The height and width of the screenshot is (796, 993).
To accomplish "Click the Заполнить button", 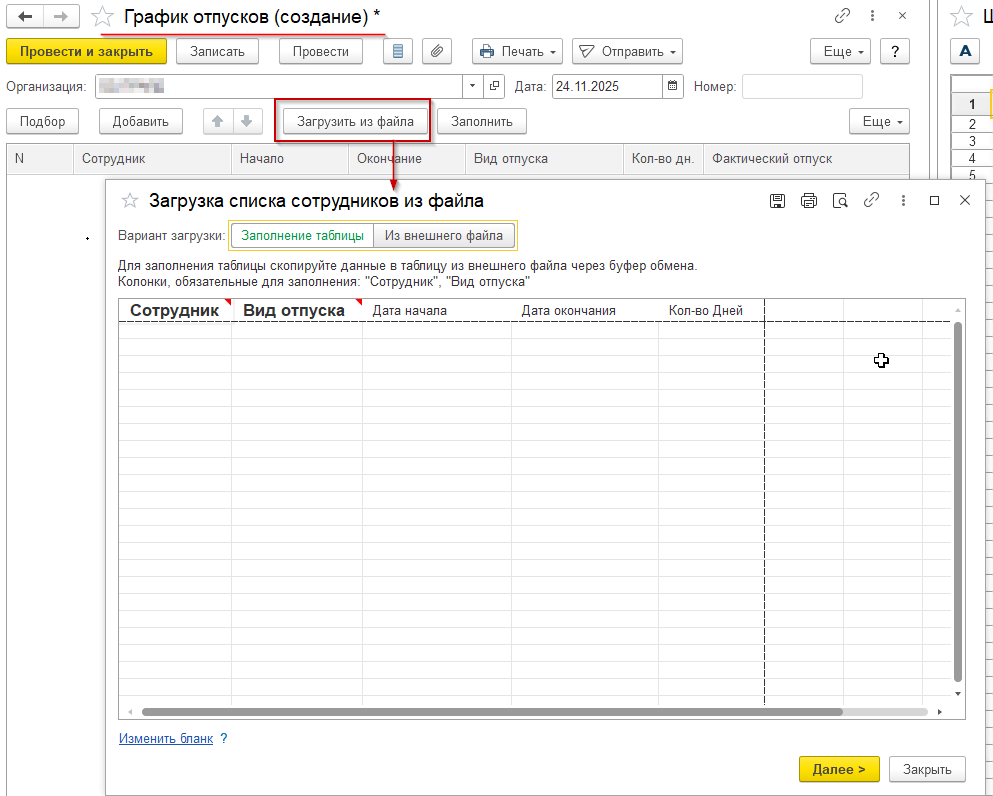I will point(482,121).
